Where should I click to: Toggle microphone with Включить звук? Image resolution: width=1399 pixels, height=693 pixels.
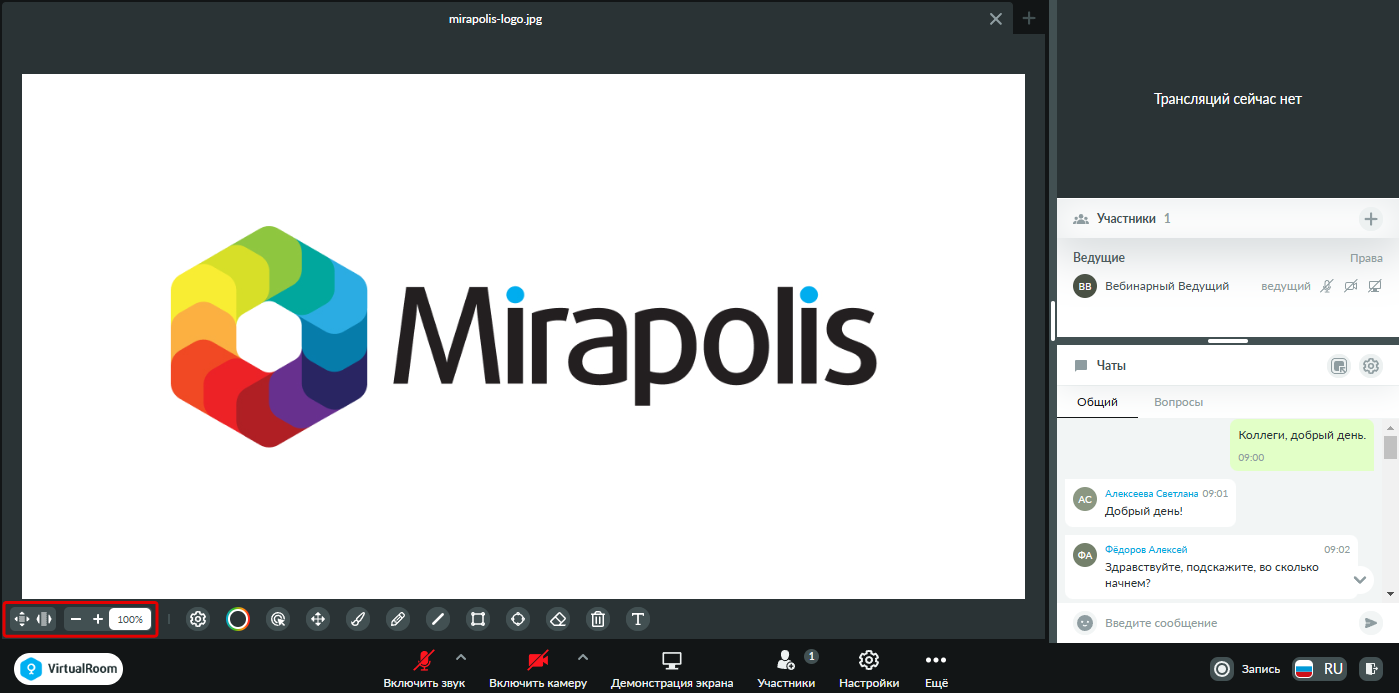point(424,669)
